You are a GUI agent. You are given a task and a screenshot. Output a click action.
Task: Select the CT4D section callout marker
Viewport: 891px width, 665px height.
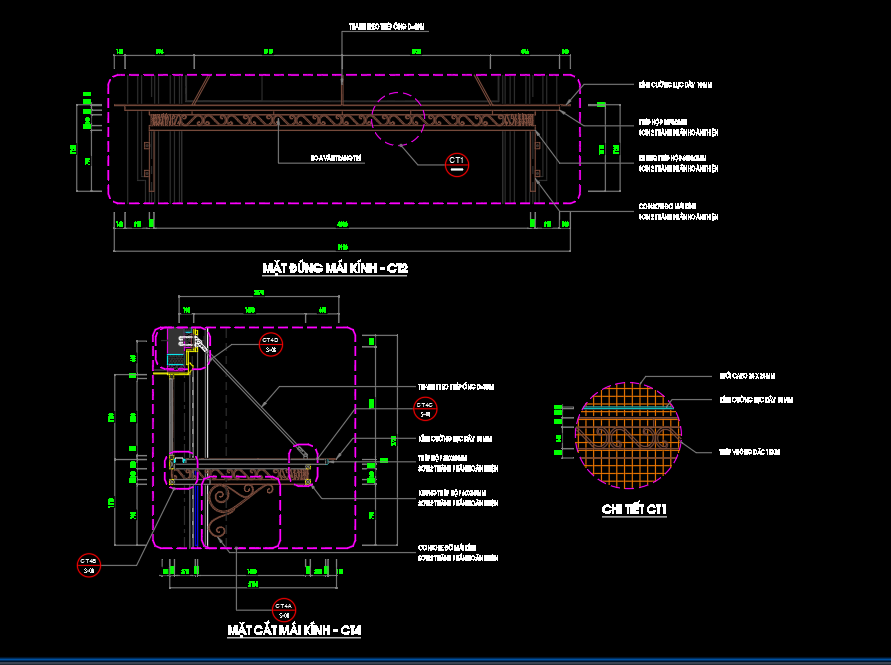(x=270, y=345)
